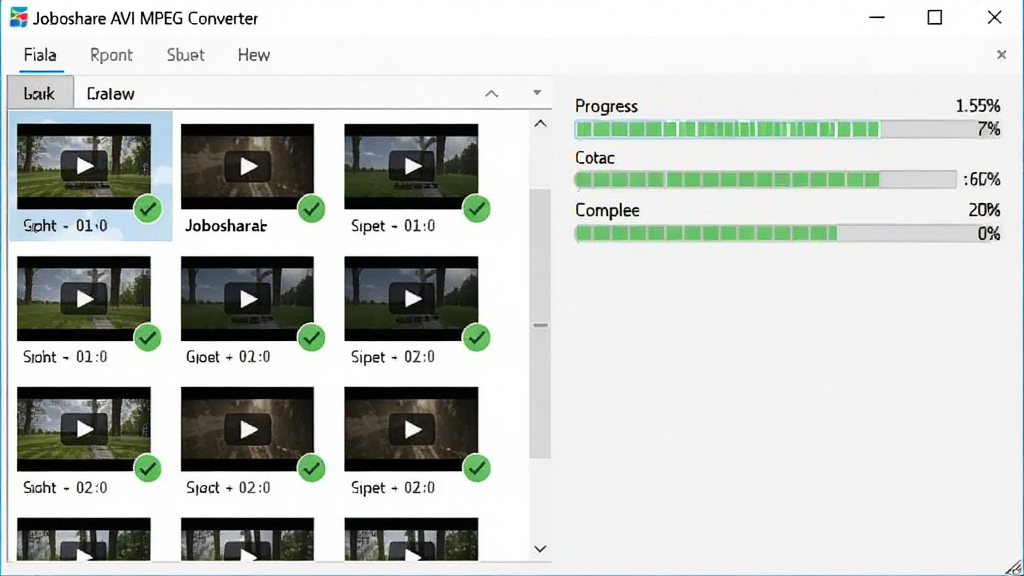The width and height of the screenshot is (1024, 576).
Task: Toggle checkmark on 'Gioet + 02:0' item
Action: [x=312, y=338]
